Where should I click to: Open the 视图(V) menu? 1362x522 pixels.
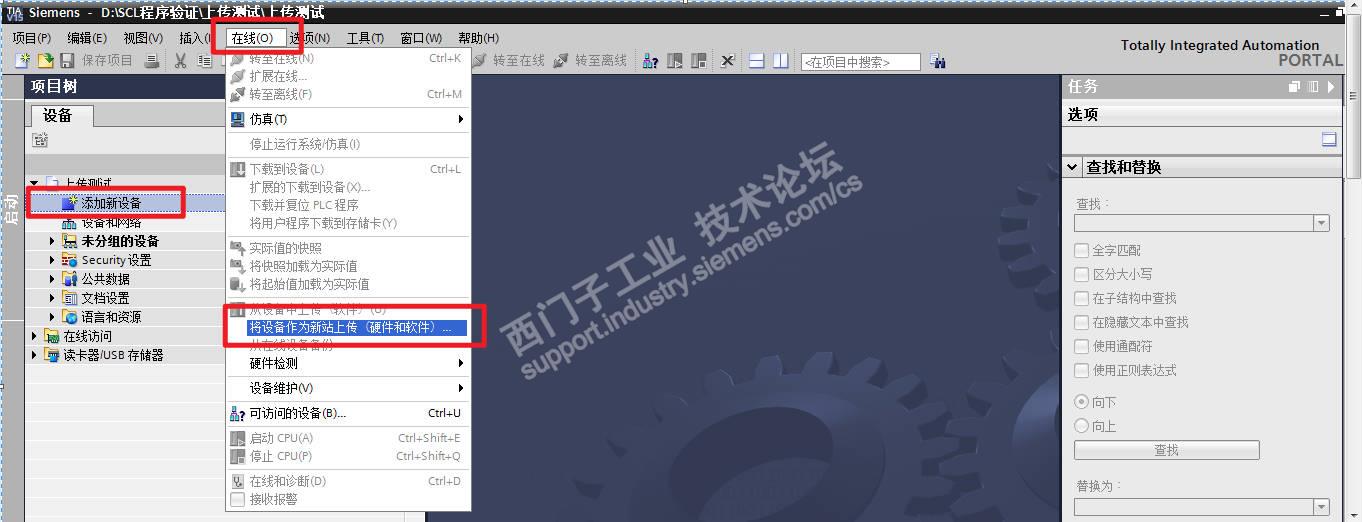point(143,38)
